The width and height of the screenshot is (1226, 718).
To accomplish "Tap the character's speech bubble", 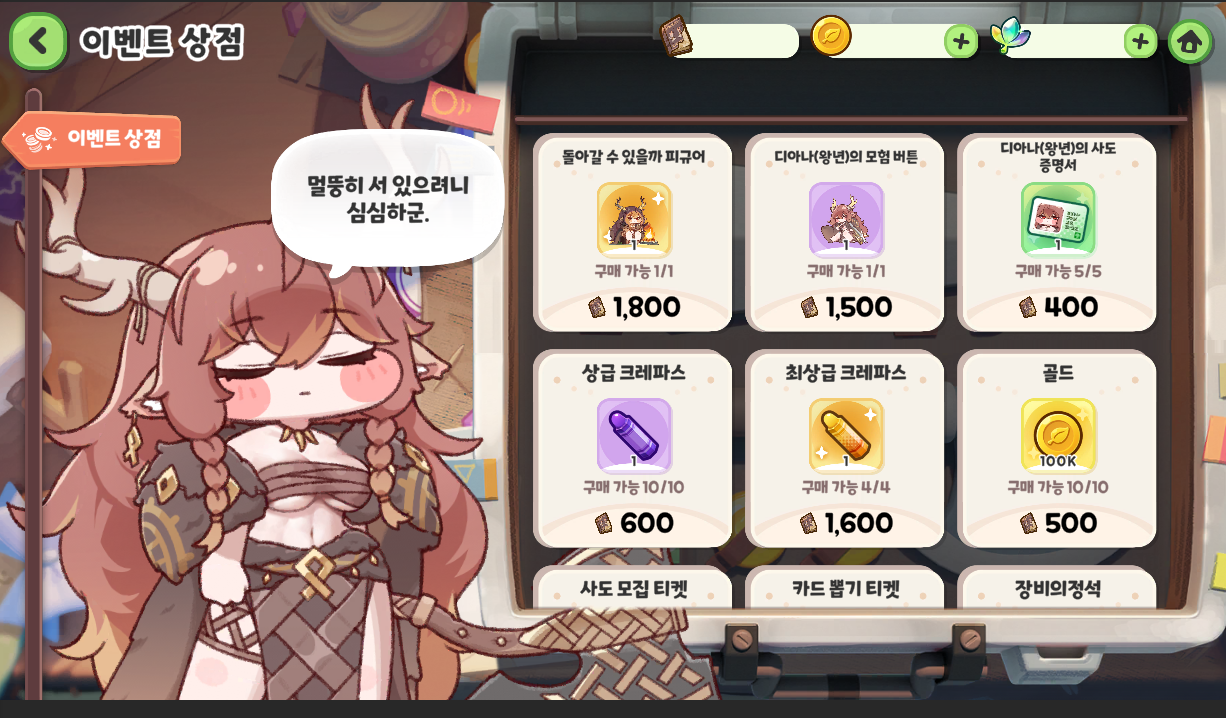I will [388, 198].
